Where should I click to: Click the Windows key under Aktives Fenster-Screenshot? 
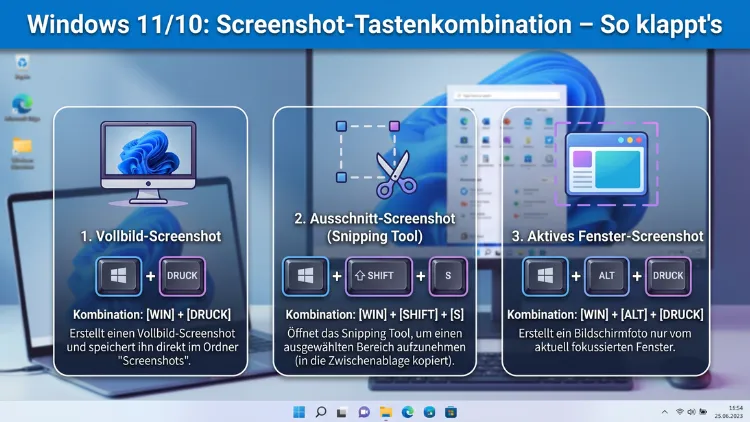coord(545,276)
